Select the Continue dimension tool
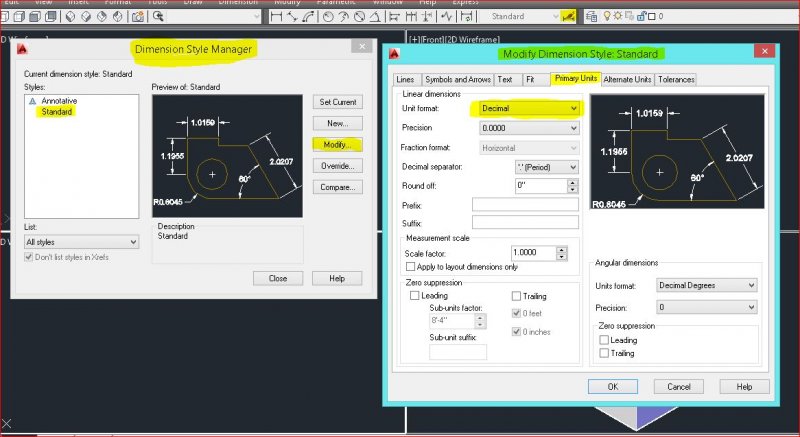 (x=411, y=16)
